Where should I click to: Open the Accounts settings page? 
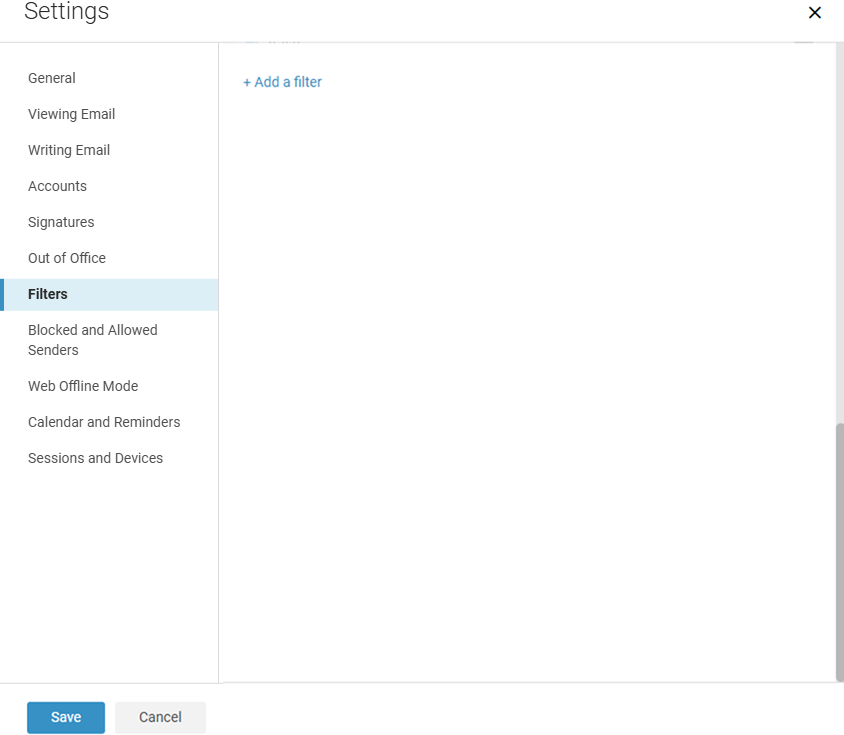point(57,186)
